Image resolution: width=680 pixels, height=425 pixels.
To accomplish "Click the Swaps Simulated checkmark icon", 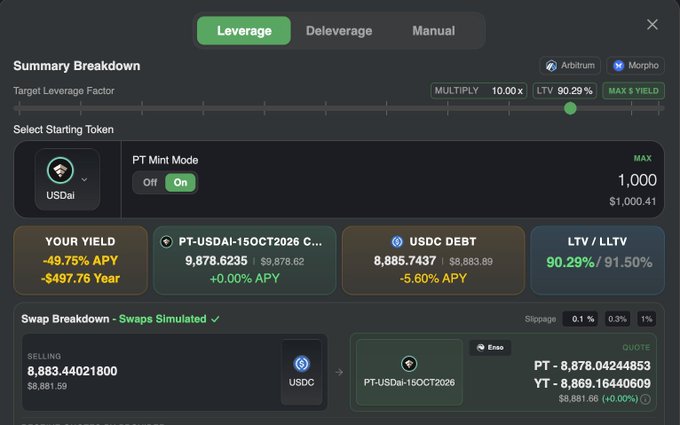I will [x=216, y=319].
